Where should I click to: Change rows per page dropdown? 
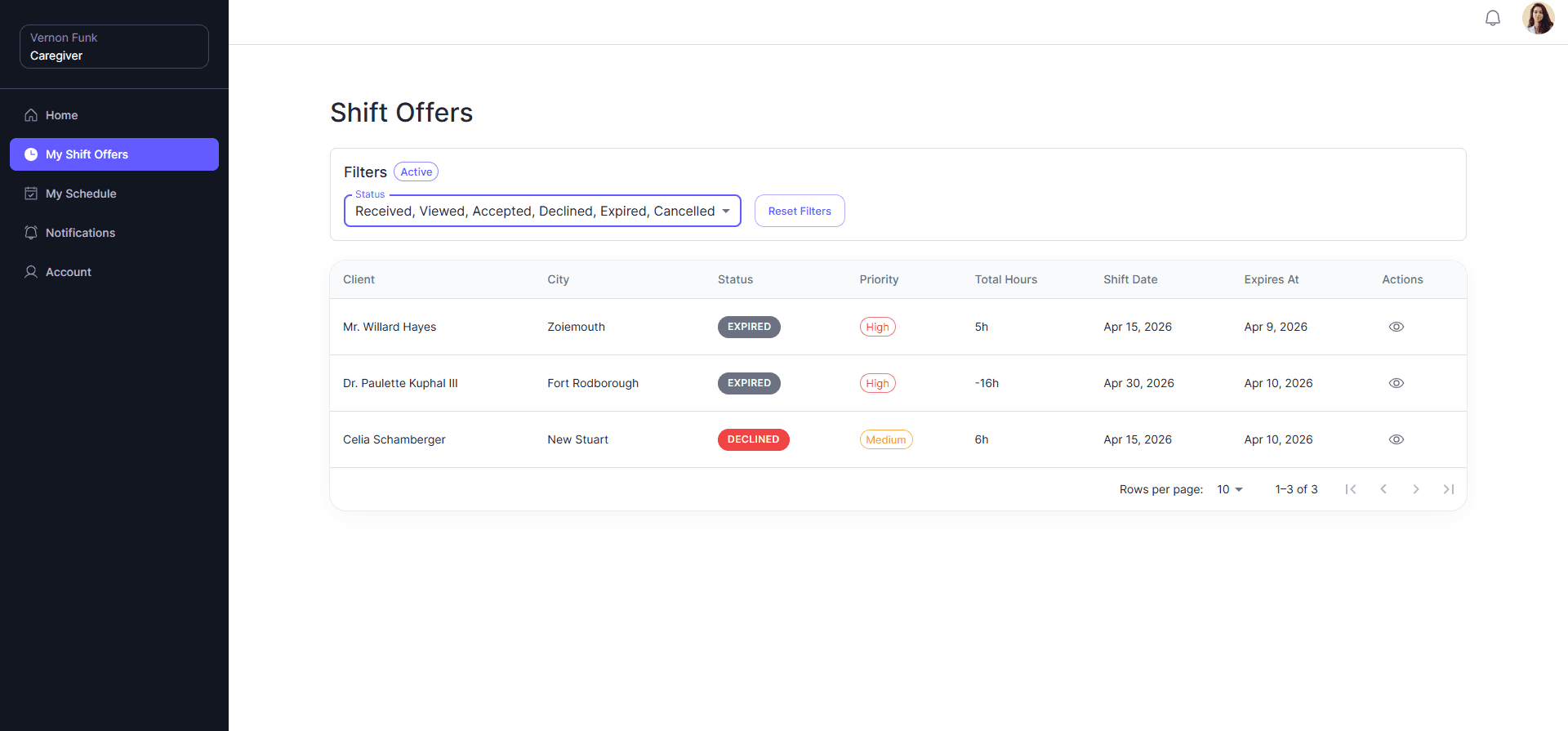coord(1230,489)
